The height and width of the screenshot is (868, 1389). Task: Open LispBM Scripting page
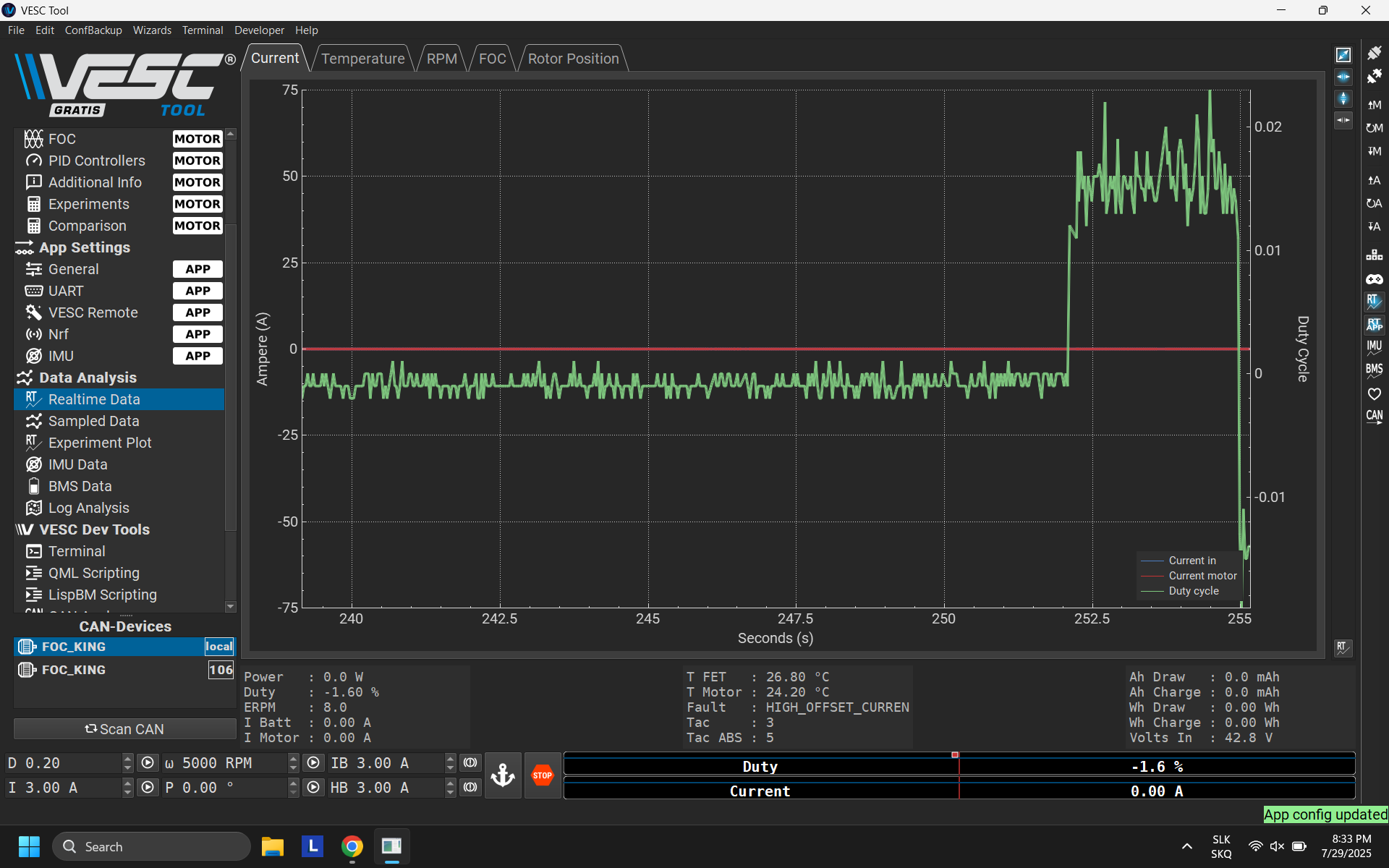(x=119, y=595)
